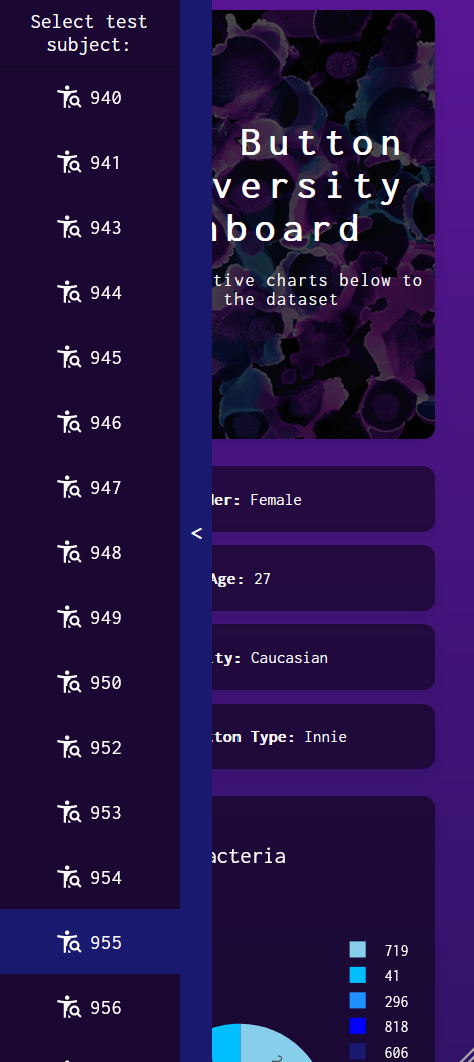Image resolution: width=474 pixels, height=1062 pixels.
Task: Collapse the sidebar with the < arrow
Action: pyautogui.click(x=196, y=534)
